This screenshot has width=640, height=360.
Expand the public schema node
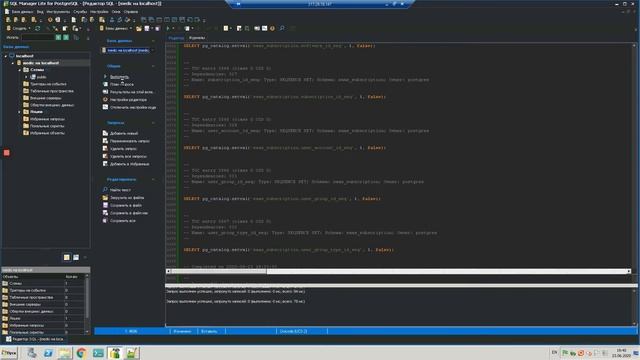tap(27, 77)
